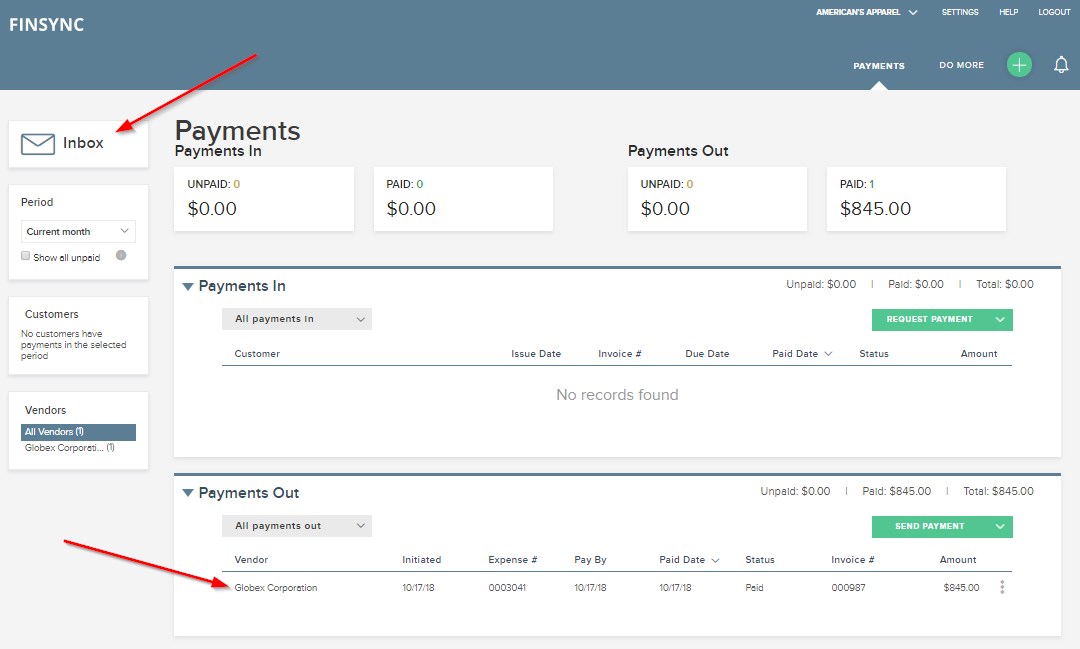
Task: Open Send Payment dropdown arrow
Action: 1000,526
